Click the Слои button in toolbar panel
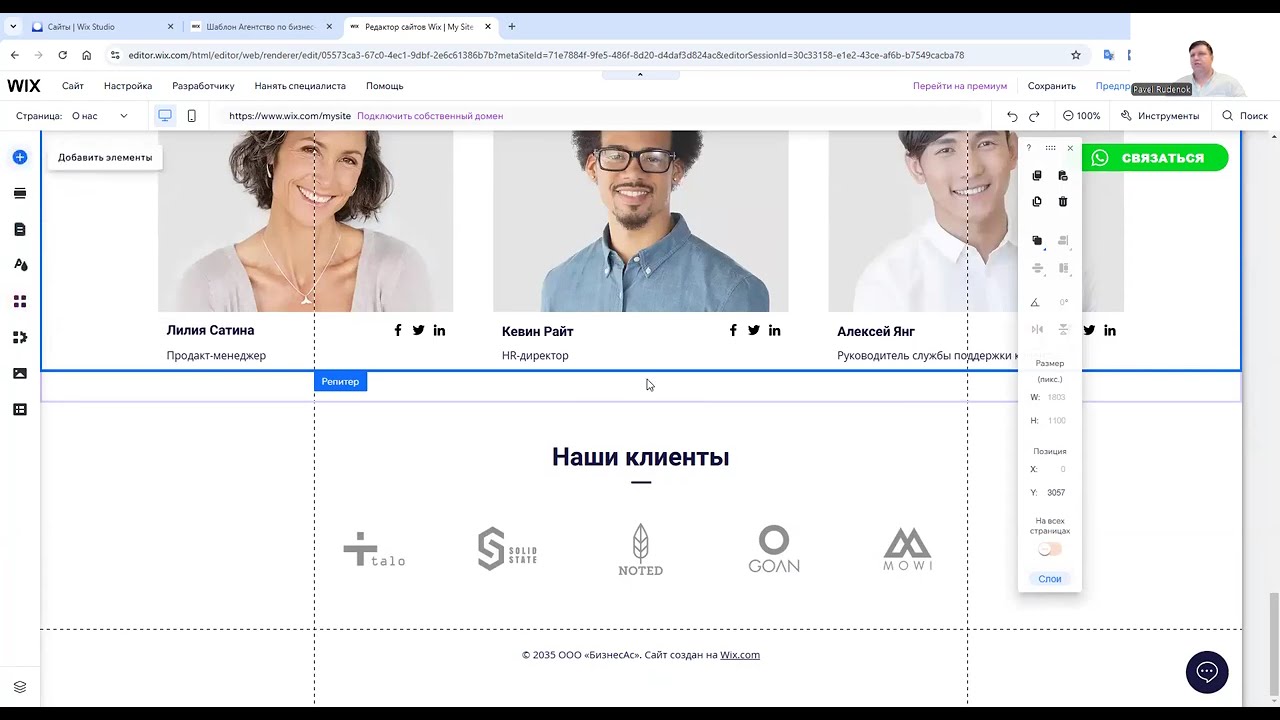1280x720 pixels. [1050, 579]
